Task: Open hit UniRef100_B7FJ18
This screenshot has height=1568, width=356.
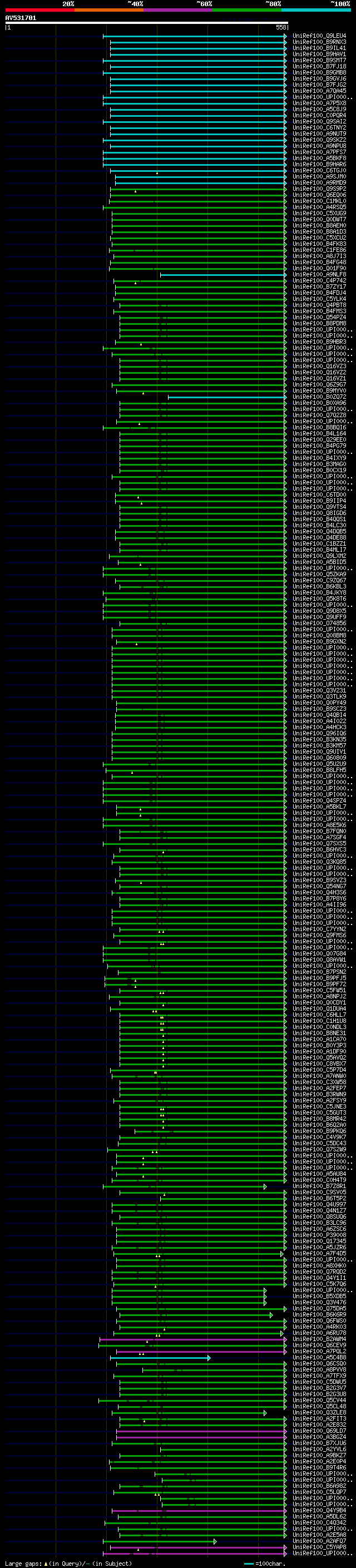Action: [319, 66]
